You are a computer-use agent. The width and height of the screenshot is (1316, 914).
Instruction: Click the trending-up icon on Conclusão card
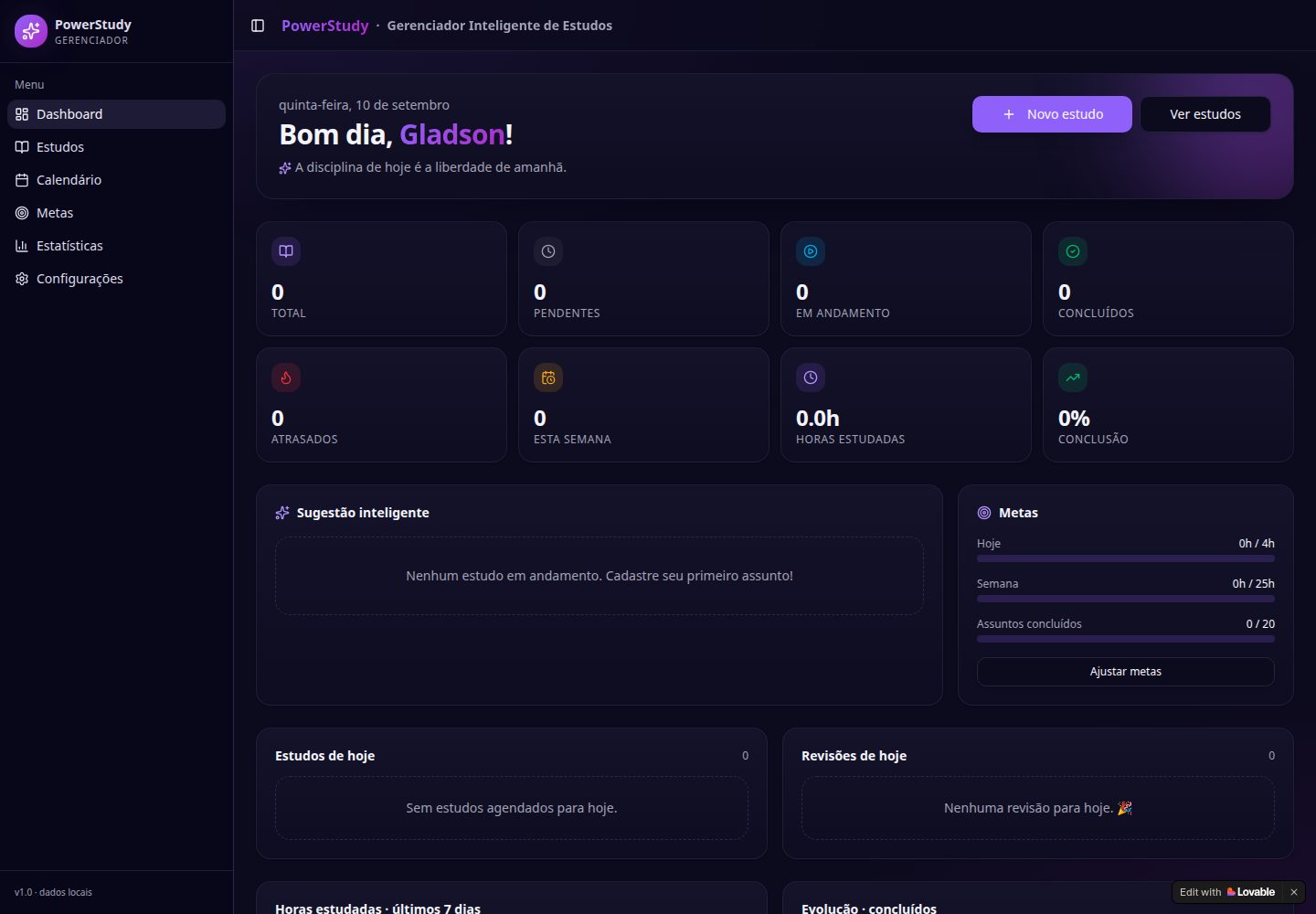pyautogui.click(x=1073, y=377)
